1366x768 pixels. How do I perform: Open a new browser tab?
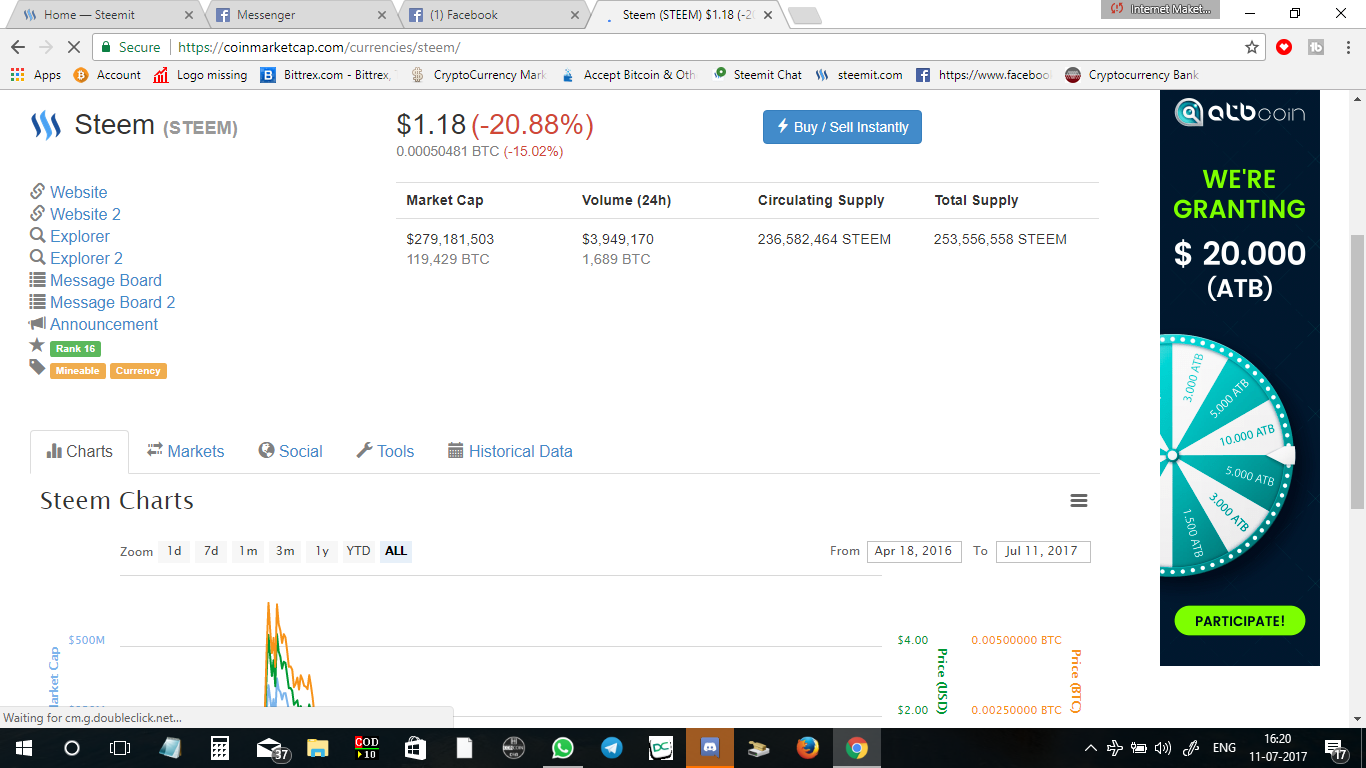804,16
